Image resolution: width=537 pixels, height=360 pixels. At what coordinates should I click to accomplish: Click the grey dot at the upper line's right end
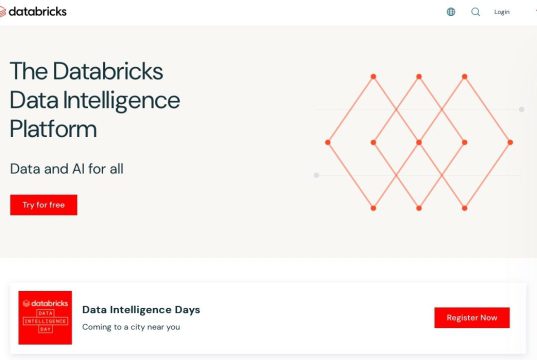(x=521, y=109)
